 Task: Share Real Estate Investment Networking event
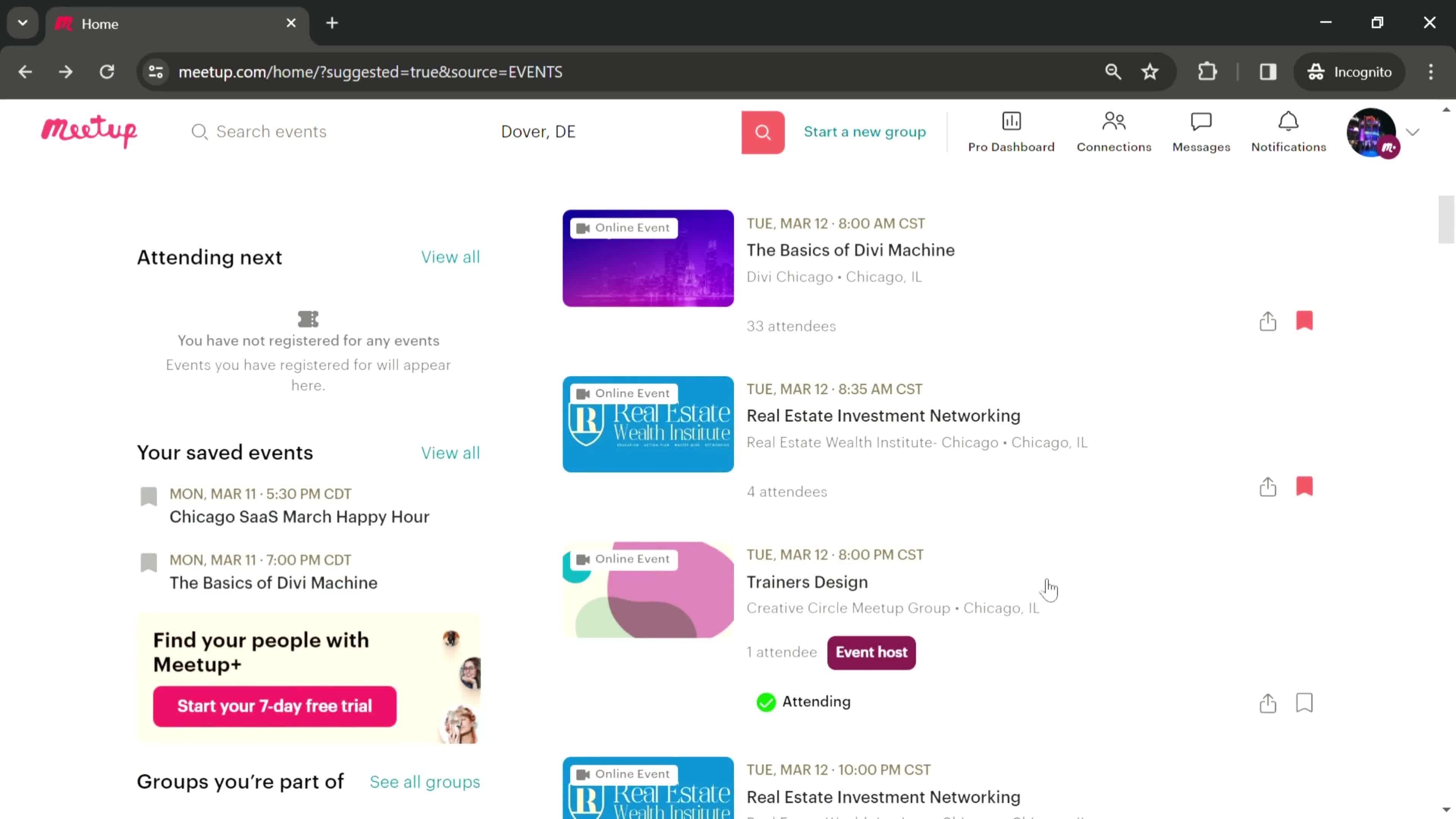click(1268, 487)
